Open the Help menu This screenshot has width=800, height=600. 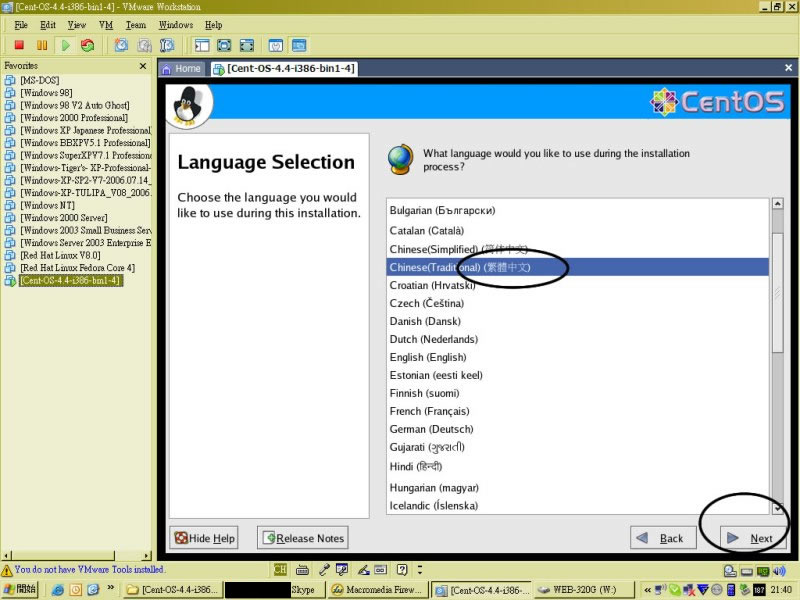[214, 25]
